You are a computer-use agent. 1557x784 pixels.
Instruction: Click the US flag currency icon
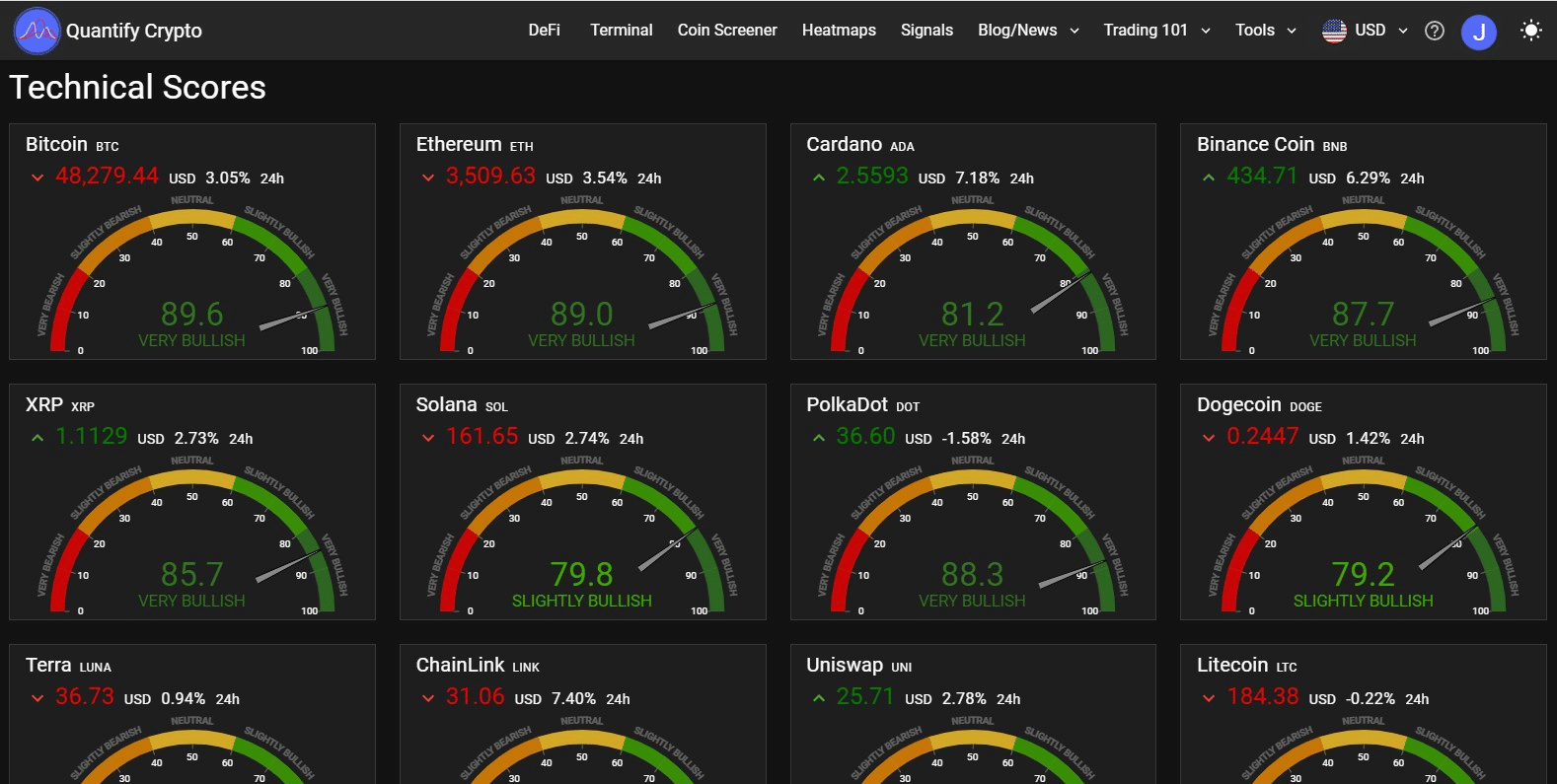(1334, 31)
